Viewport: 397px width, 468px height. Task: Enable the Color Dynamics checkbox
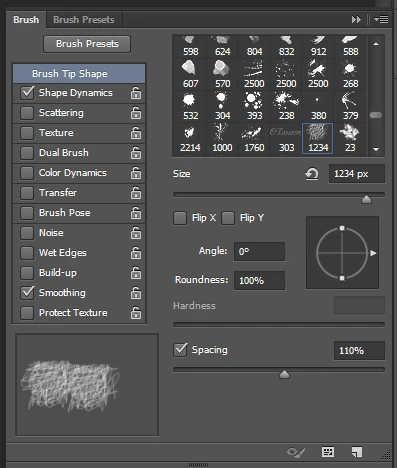(x=27, y=173)
